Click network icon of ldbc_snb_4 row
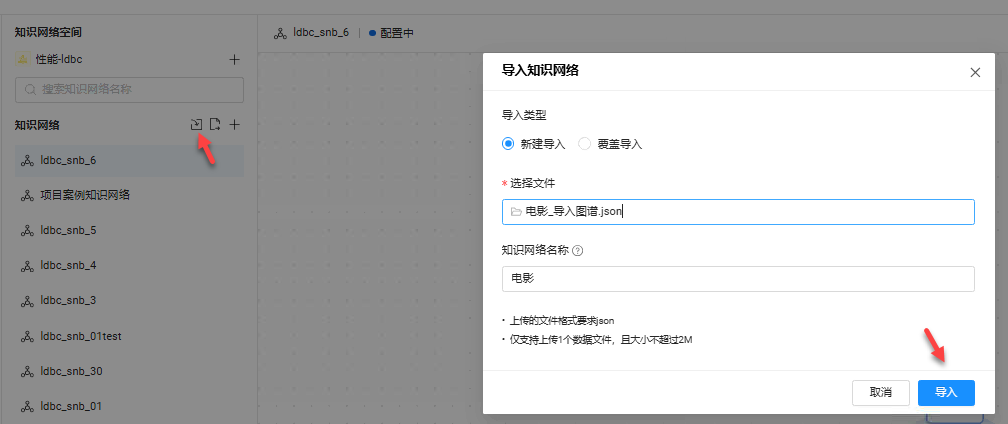 pyautogui.click(x=27, y=266)
